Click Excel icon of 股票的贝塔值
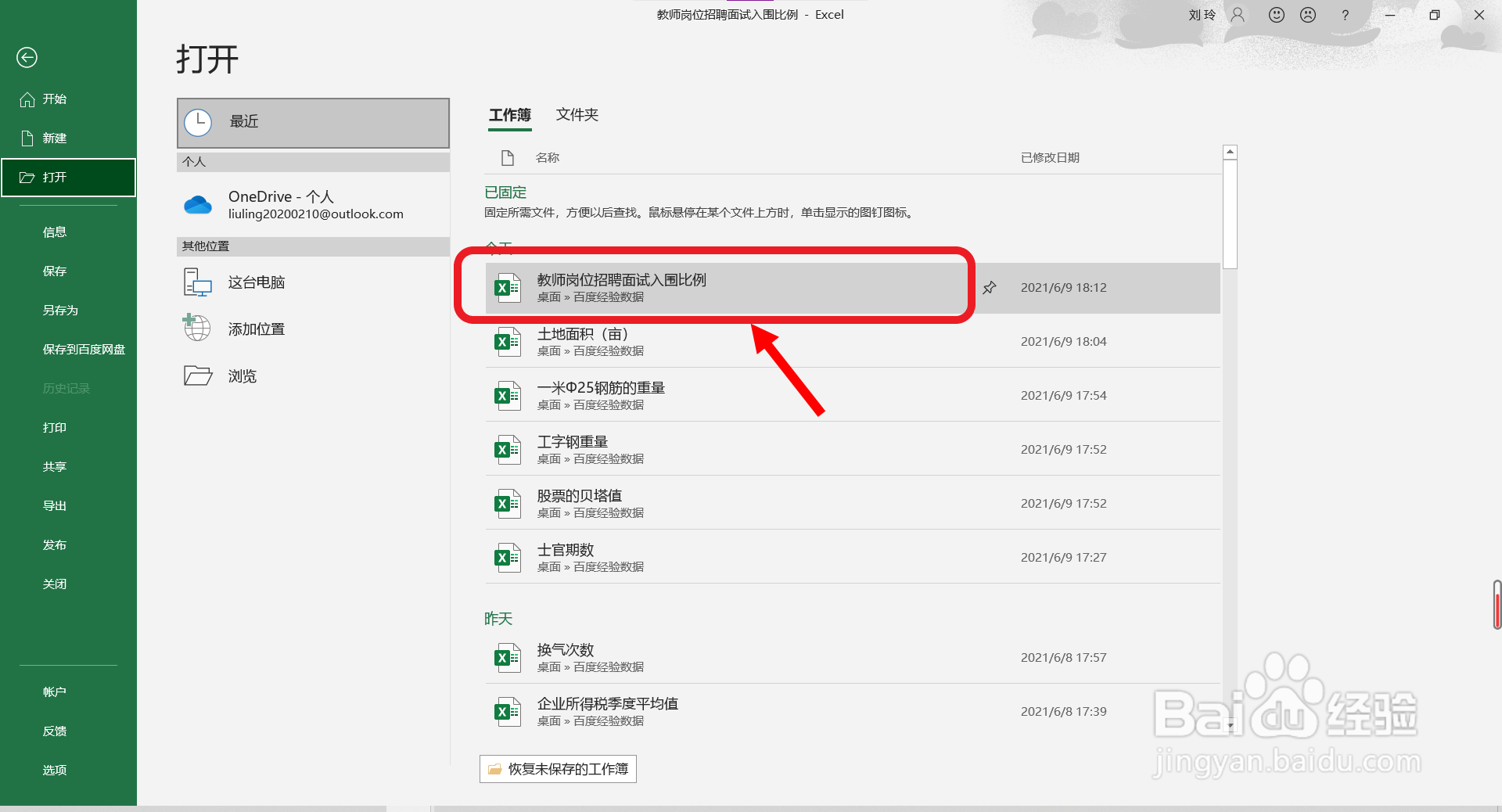The width and height of the screenshot is (1502, 812). click(508, 504)
